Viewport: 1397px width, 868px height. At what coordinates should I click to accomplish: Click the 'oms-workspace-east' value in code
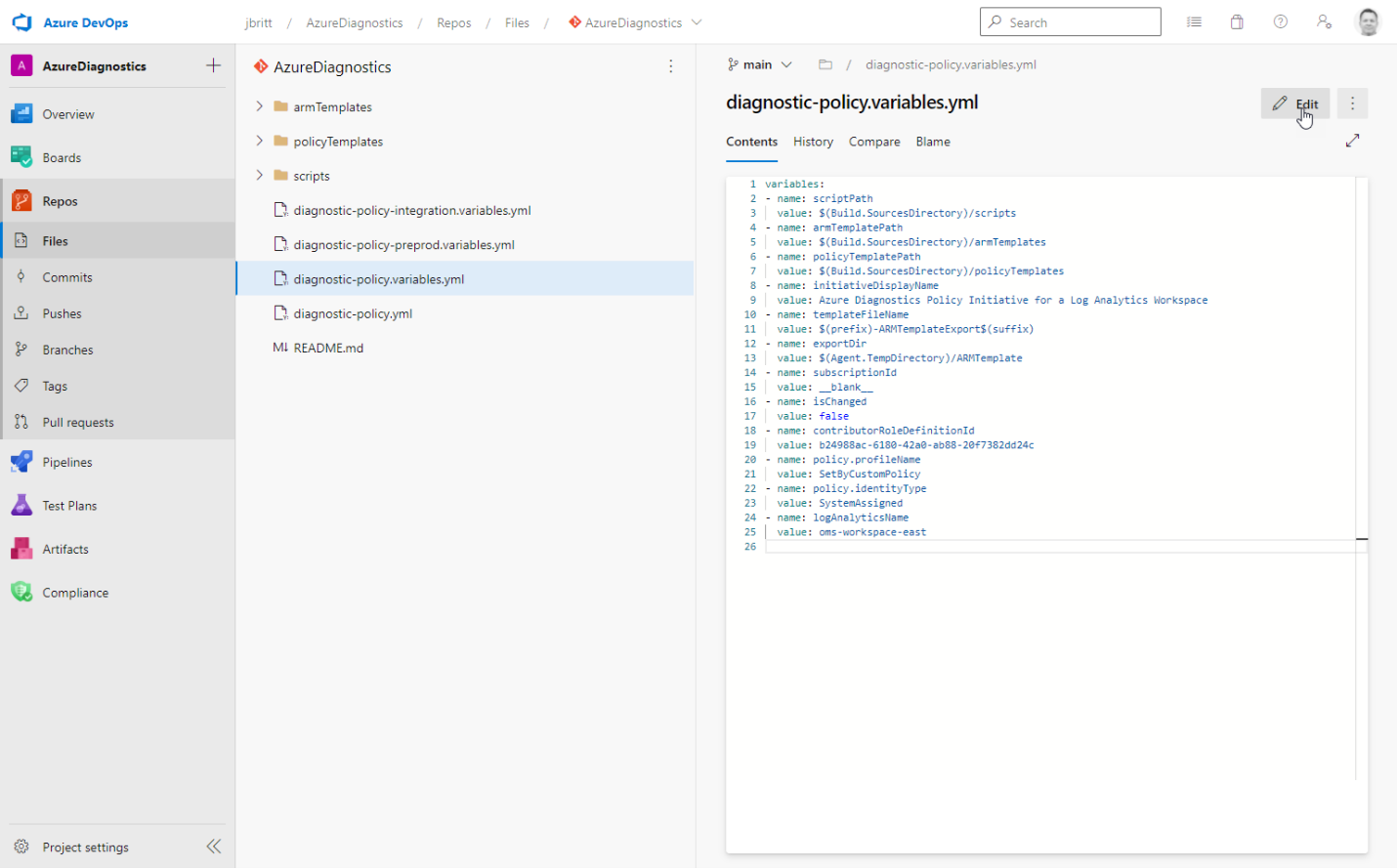pos(872,532)
